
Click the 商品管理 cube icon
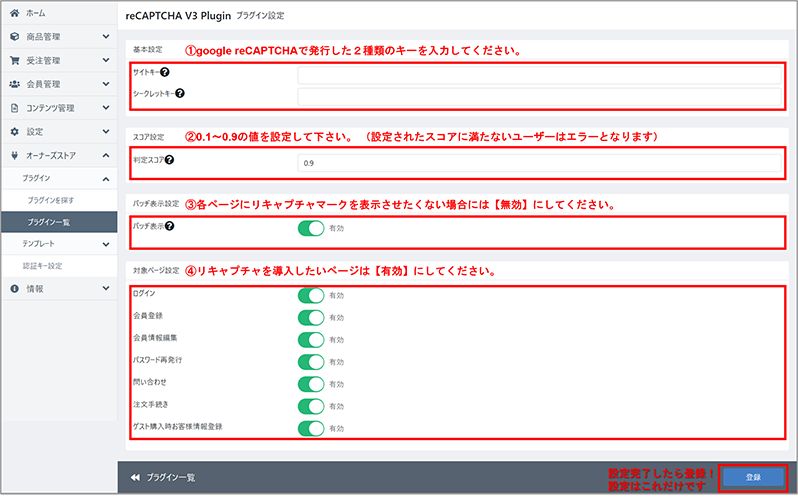point(15,37)
